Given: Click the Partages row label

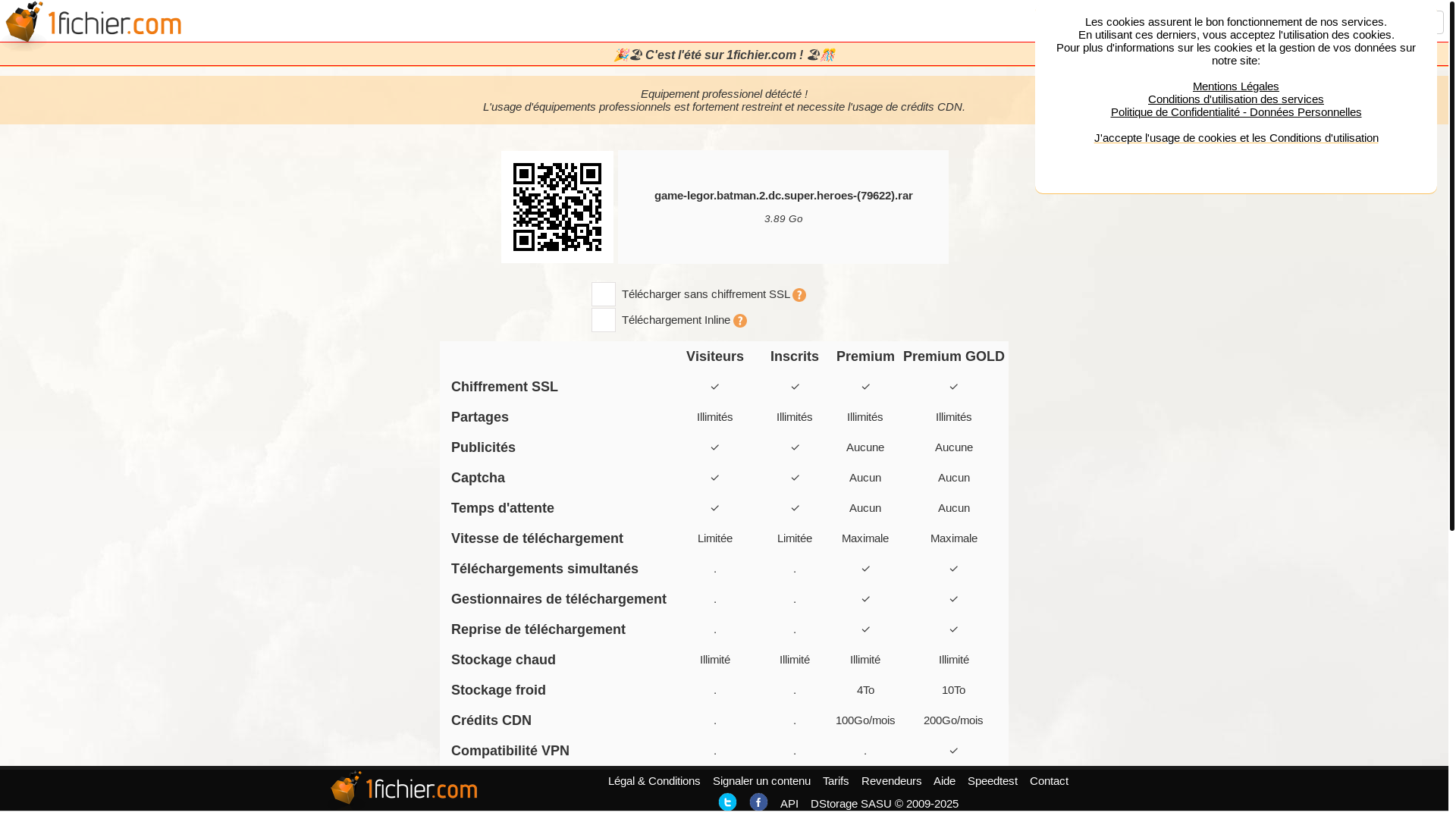Looking at the screenshot, I should [x=480, y=417].
